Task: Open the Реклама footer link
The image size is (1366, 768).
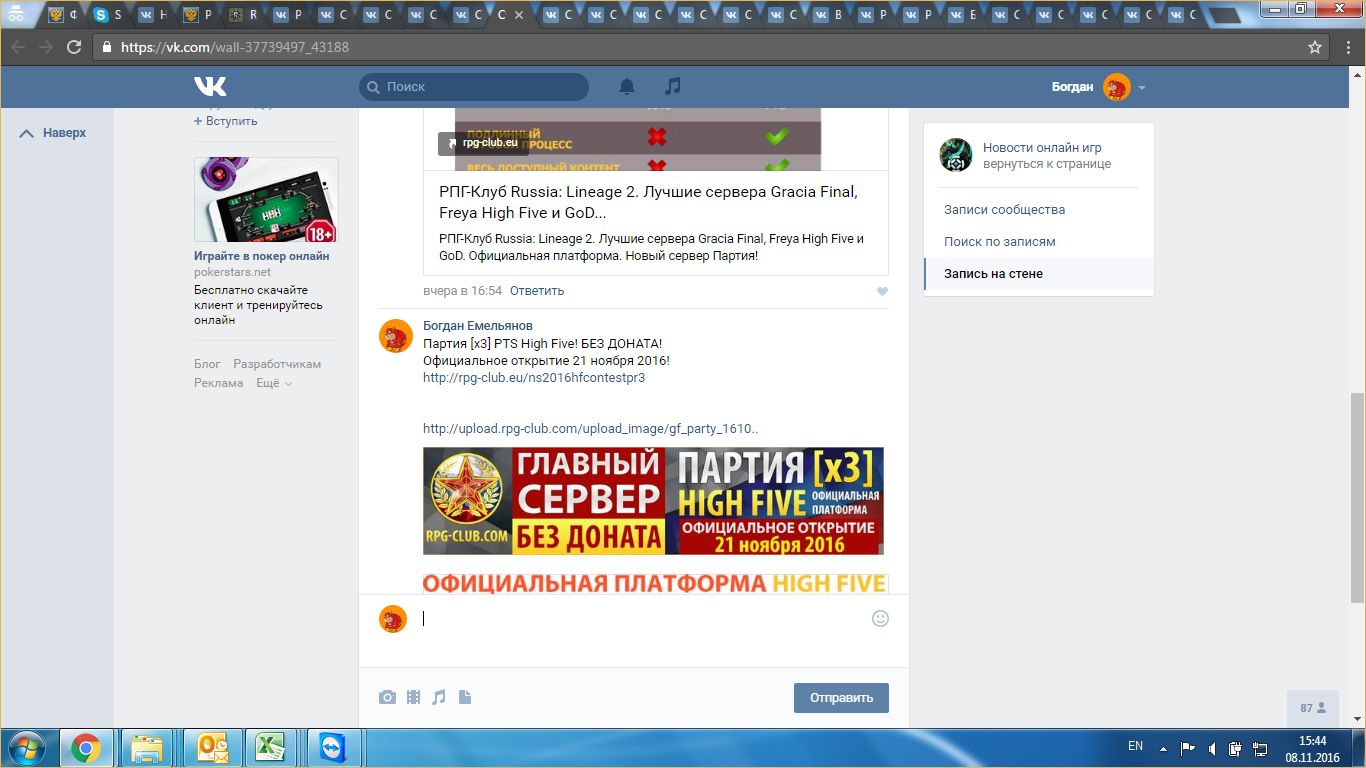Action: point(219,383)
